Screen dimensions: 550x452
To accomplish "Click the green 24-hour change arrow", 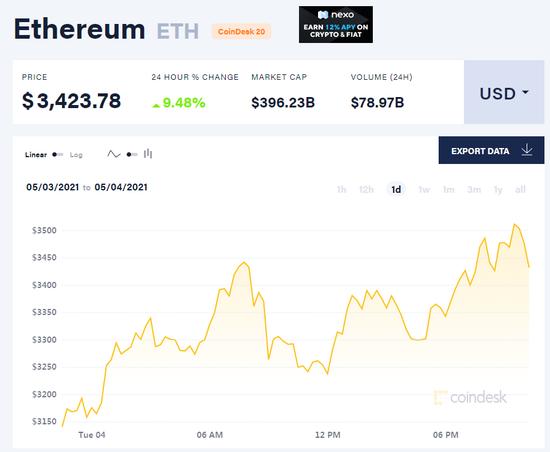I will tap(156, 106).
